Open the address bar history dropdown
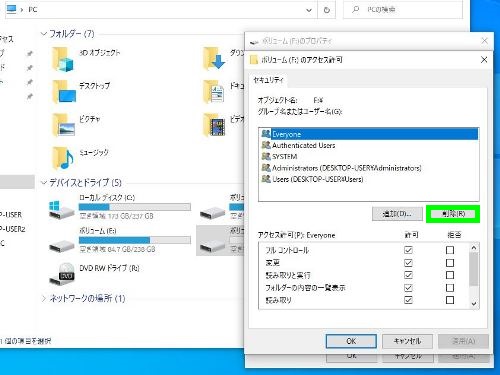500x375 pixels. tap(309, 10)
